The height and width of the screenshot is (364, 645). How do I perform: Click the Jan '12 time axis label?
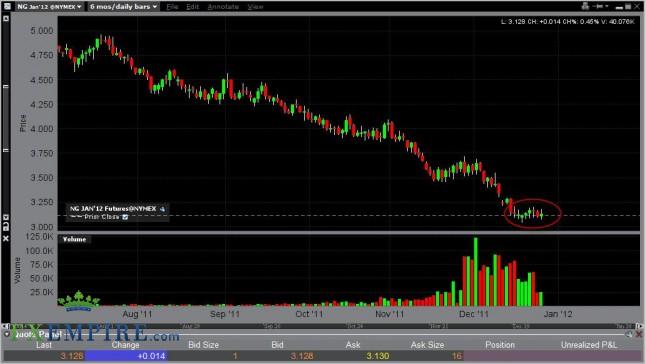point(558,314)
